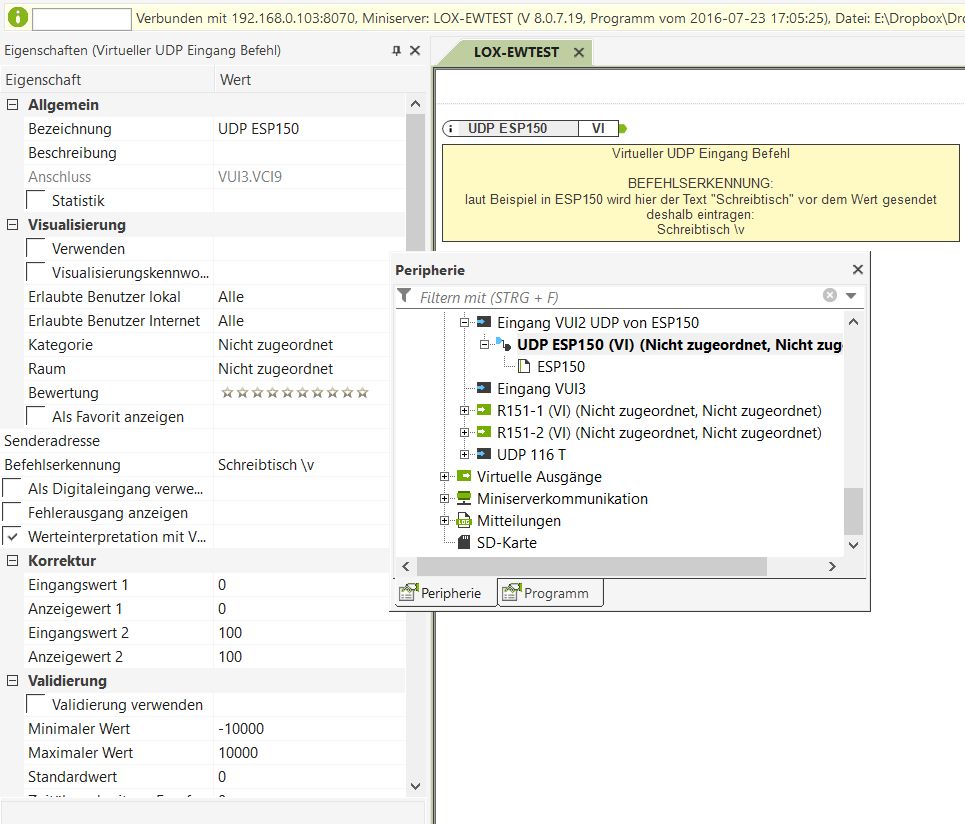Switch to the Programm tab

tap(551, 593)
